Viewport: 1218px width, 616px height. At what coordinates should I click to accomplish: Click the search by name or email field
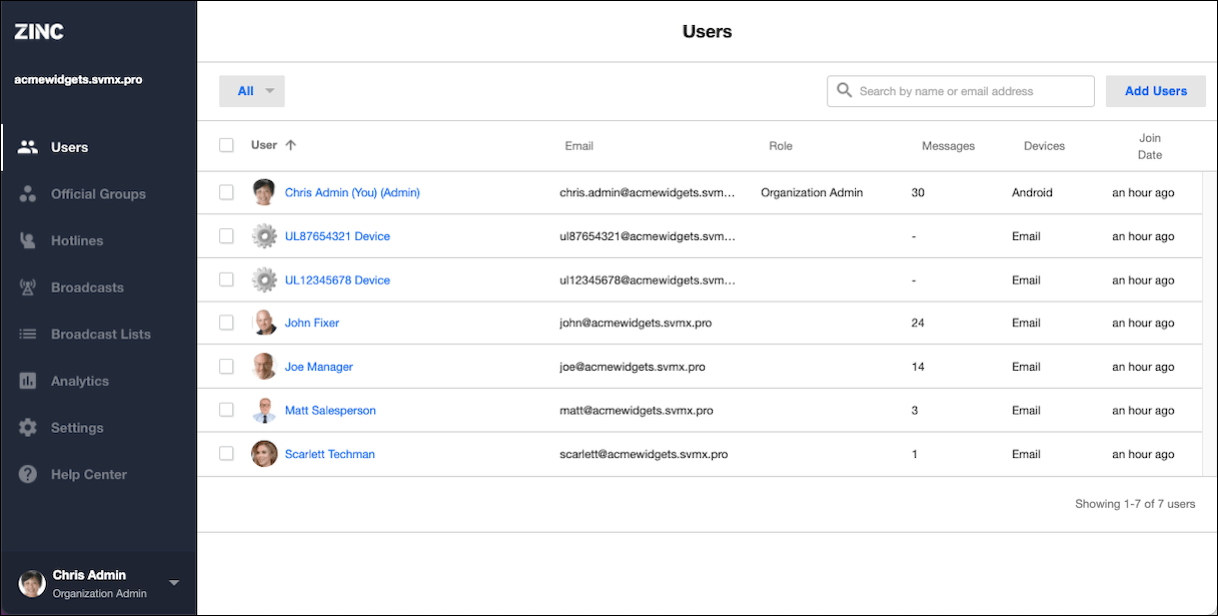pos(970,91)
